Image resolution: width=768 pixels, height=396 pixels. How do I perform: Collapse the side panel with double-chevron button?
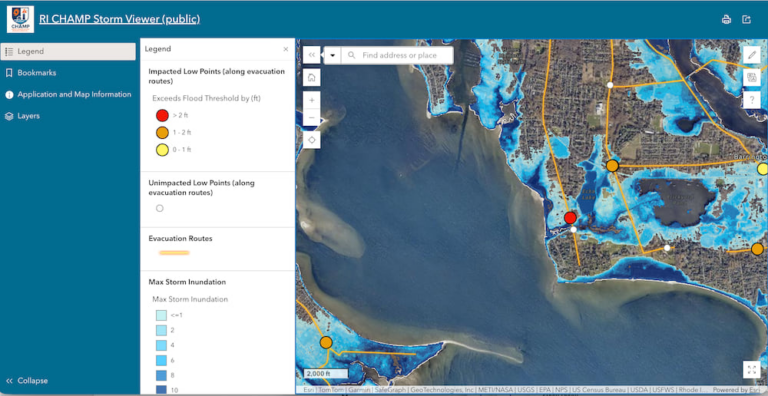click(x=312, y=55)
